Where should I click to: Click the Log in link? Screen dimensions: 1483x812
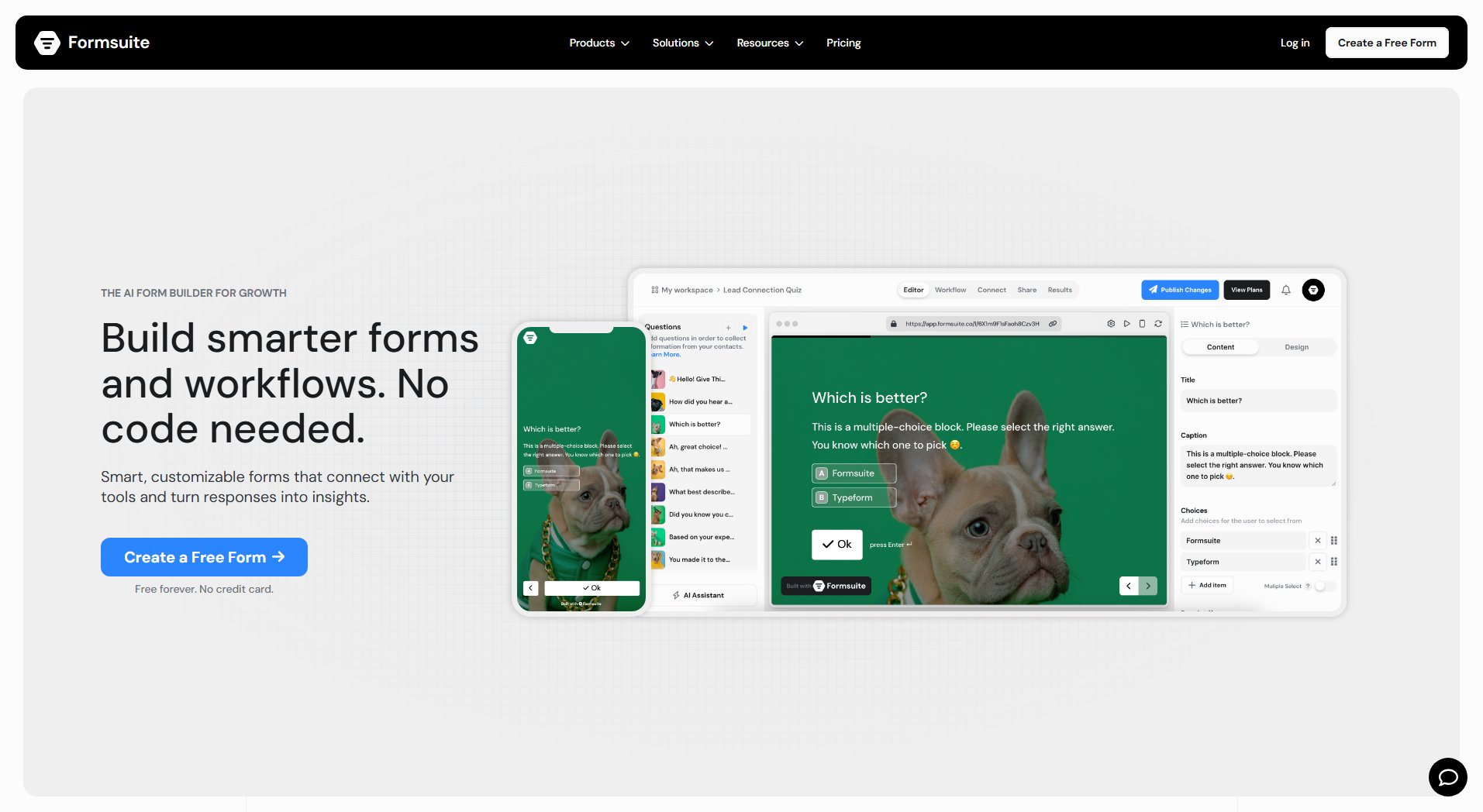(x=1295, y=43)
